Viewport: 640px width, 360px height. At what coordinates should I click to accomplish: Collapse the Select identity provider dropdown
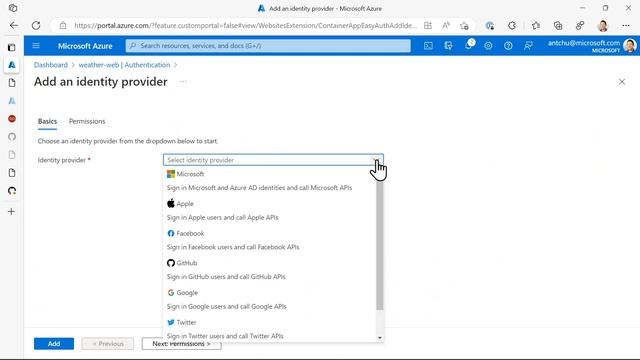pos(376,160)
